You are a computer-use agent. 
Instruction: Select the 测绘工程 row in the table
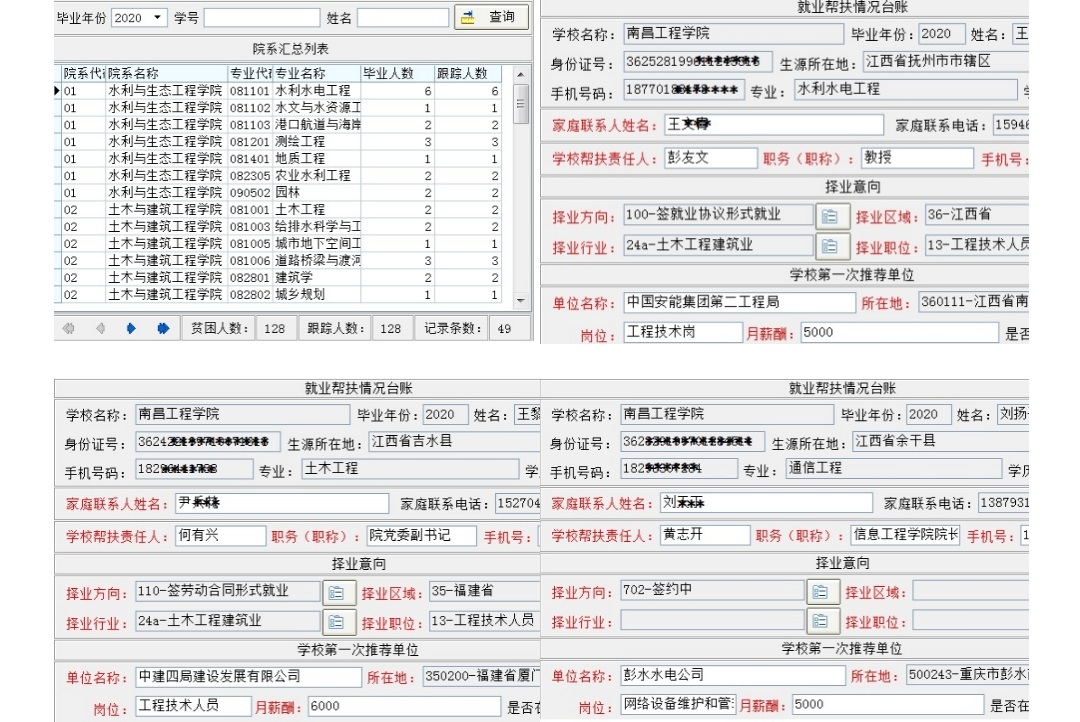coord(300,141)
